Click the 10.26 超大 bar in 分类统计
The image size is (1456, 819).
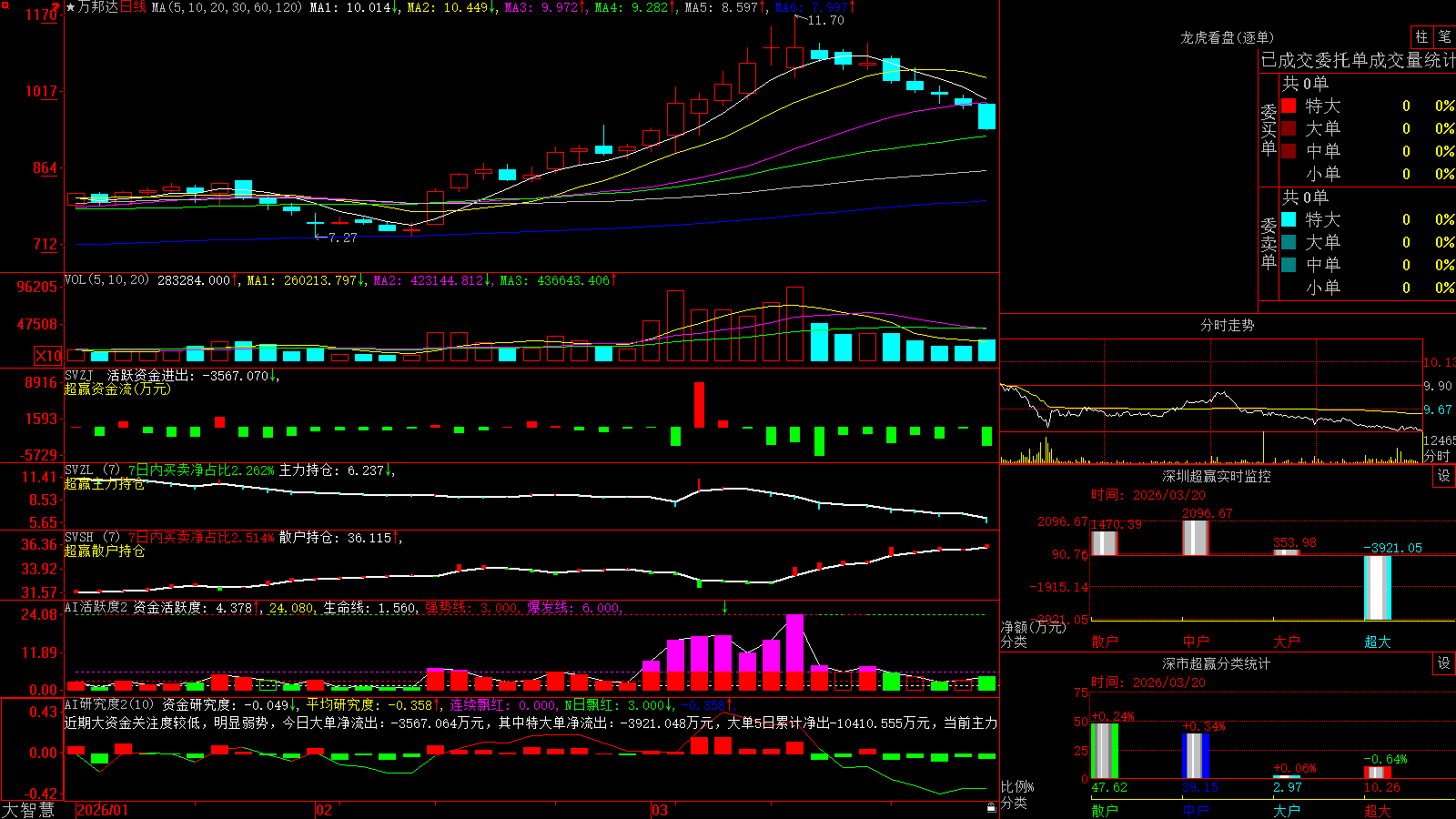pyautogui.click(x=1378, y=773)
